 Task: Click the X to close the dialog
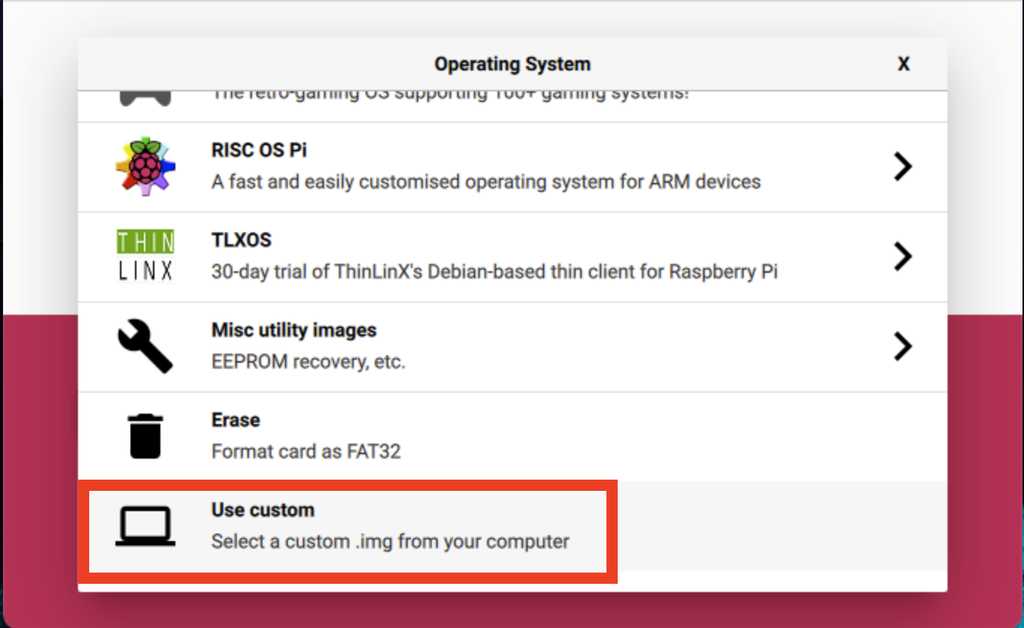[x=903, y=63]
